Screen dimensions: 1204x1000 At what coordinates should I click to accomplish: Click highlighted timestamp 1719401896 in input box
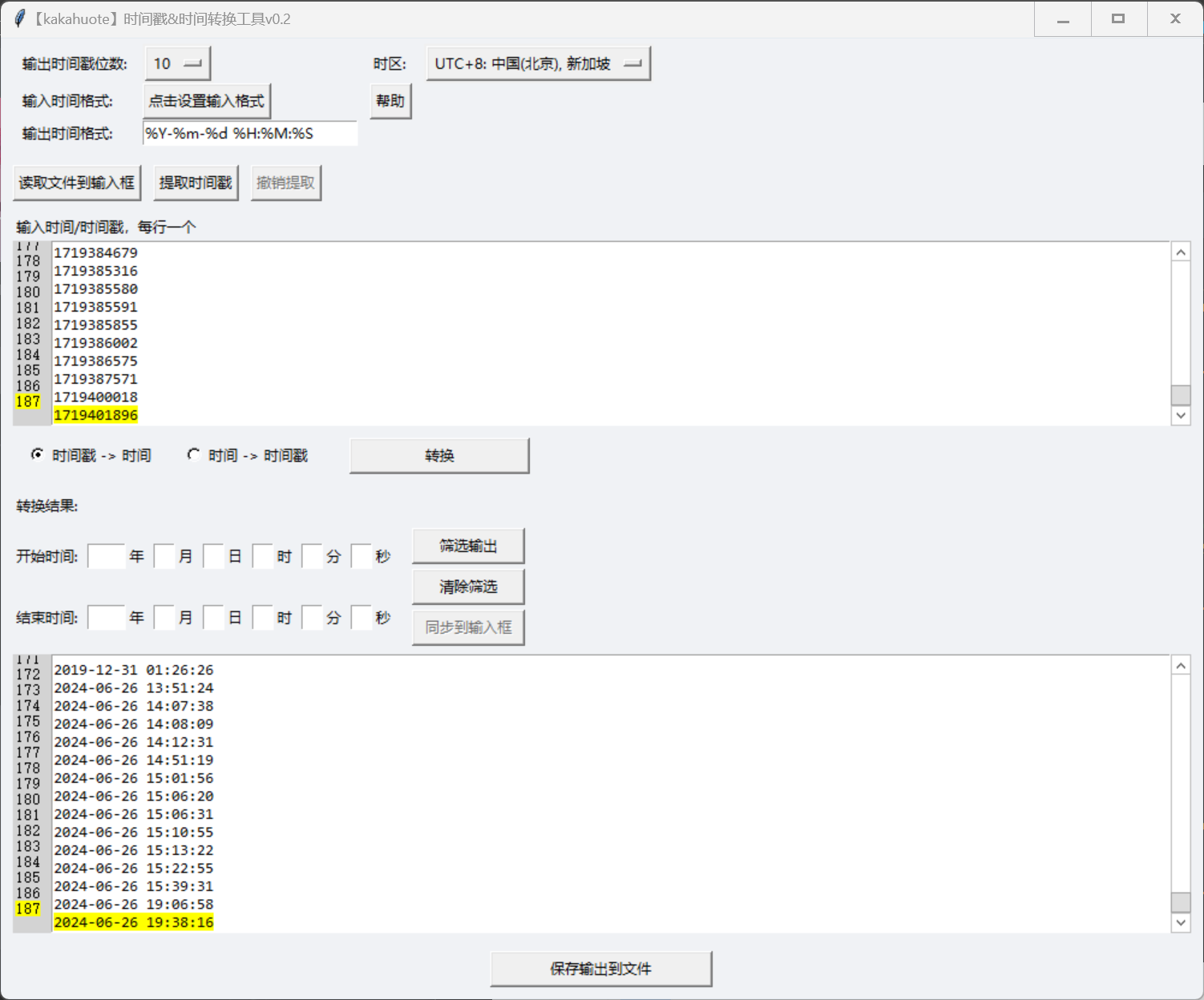[x=95, y=415]
